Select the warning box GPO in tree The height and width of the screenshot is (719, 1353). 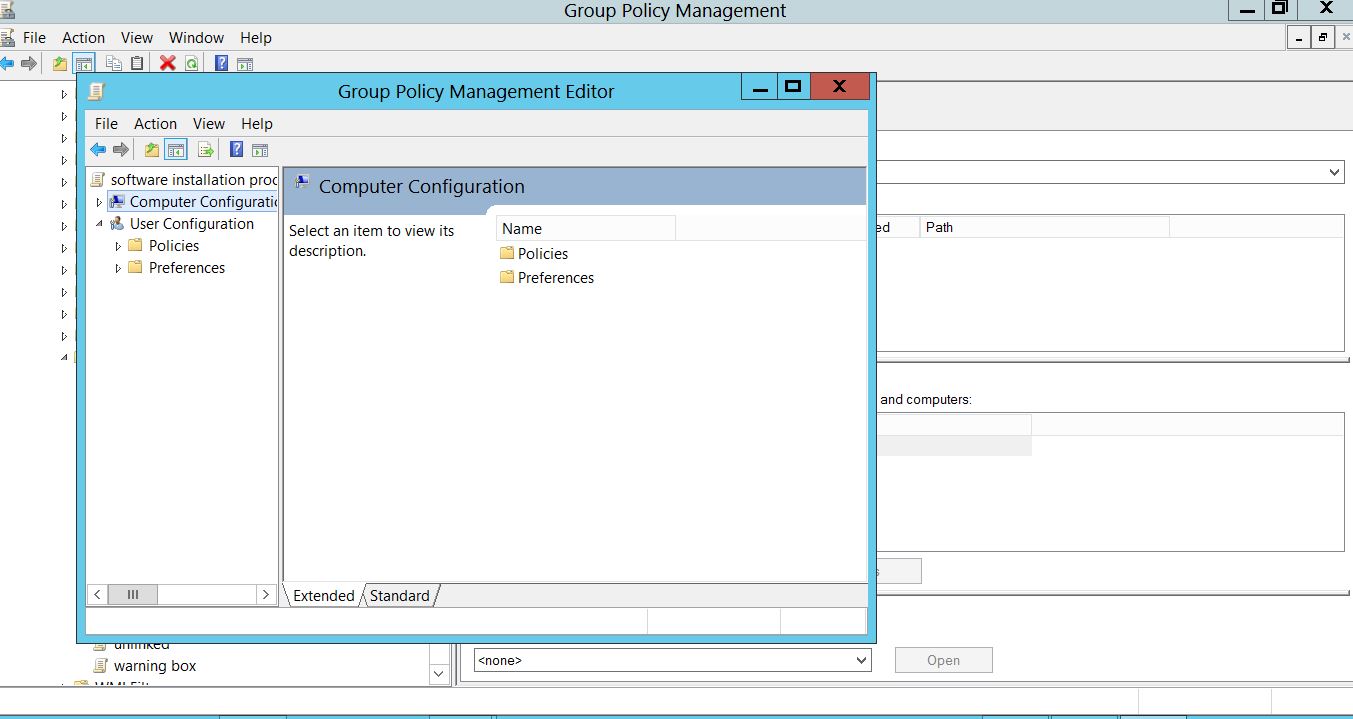[154, 666]
